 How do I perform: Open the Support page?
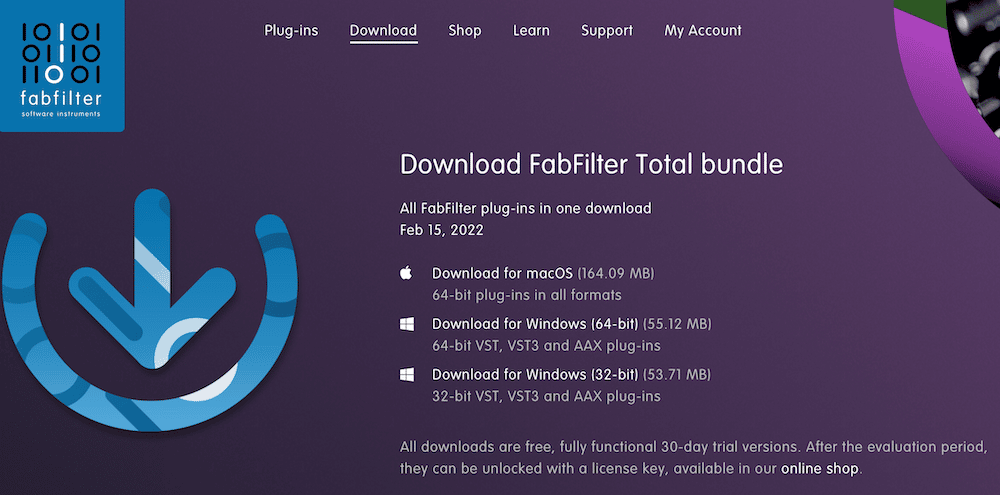pos(607,30)
